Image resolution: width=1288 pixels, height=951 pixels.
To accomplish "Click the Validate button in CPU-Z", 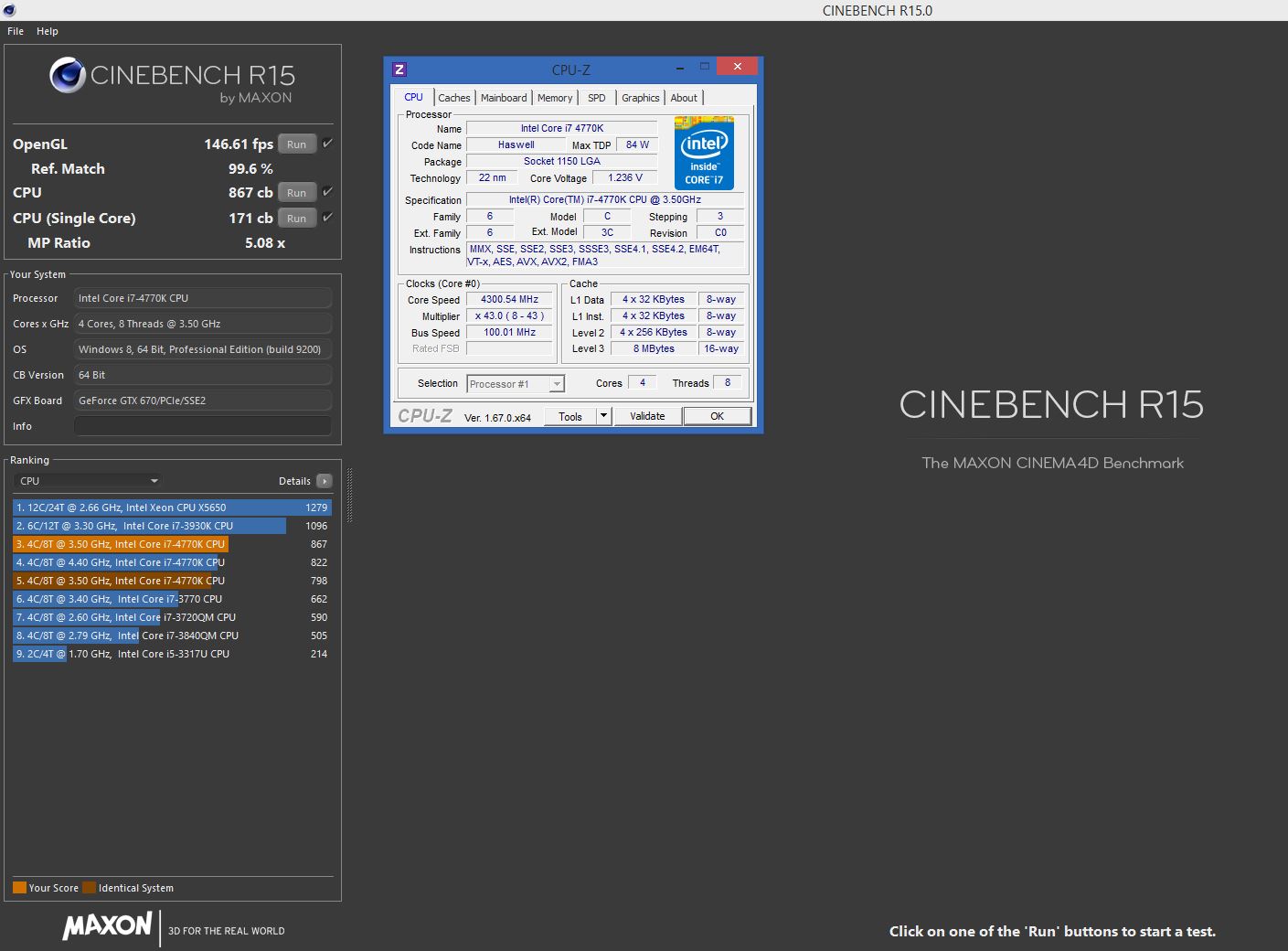I will pyautogui.click(x=647, y=416).
